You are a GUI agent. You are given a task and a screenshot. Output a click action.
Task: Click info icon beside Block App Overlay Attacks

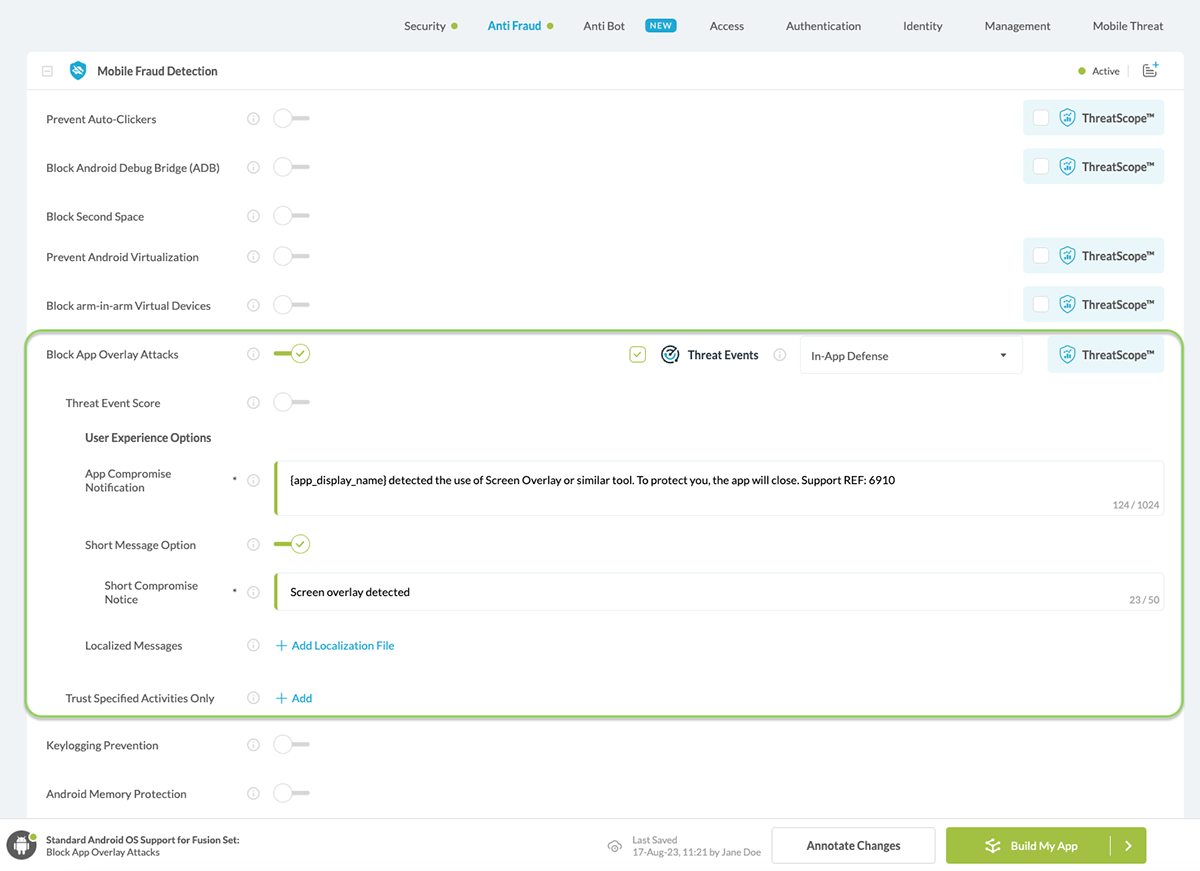click(x=253, y=354)
